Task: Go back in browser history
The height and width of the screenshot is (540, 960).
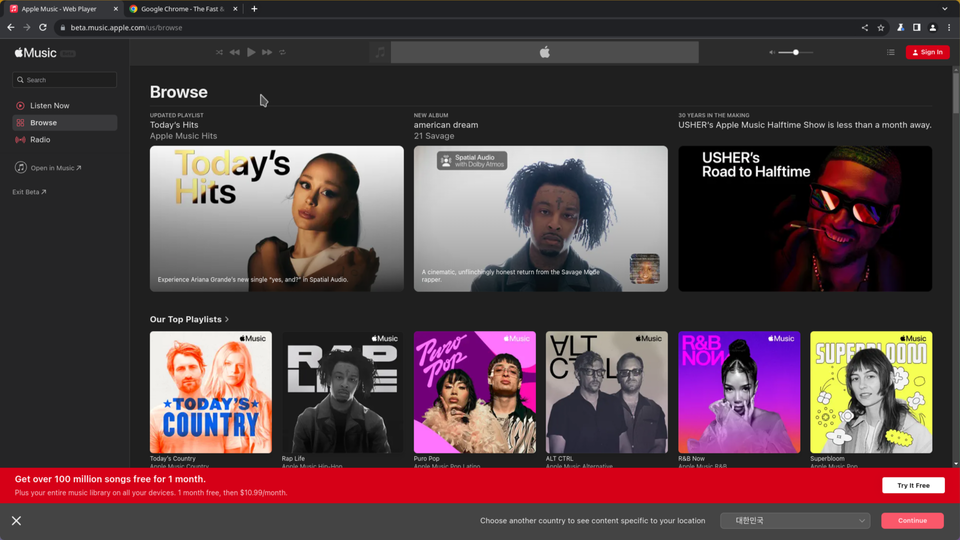Action: (10, 28)
